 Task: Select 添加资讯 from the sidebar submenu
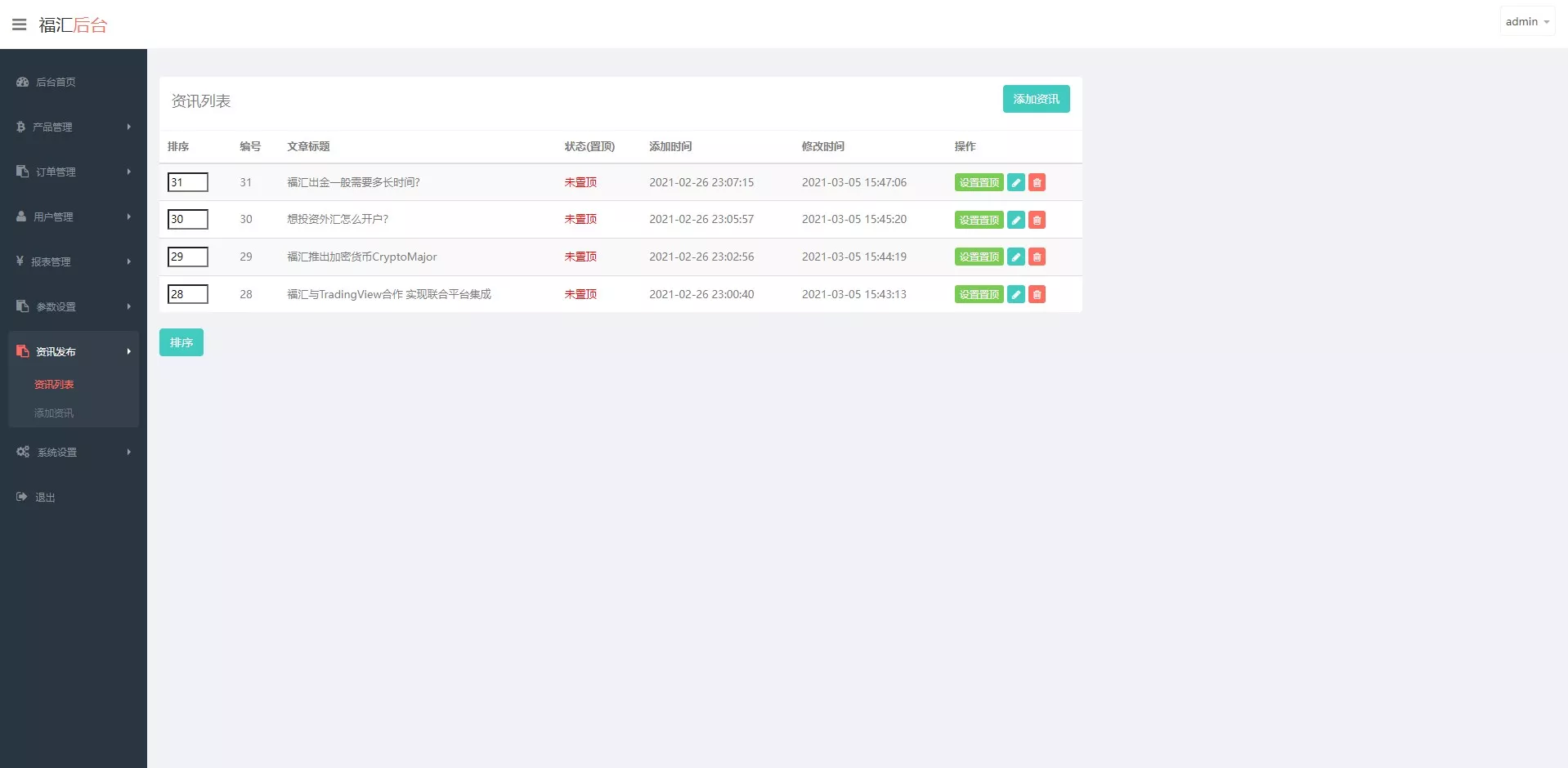pos(53,413)
